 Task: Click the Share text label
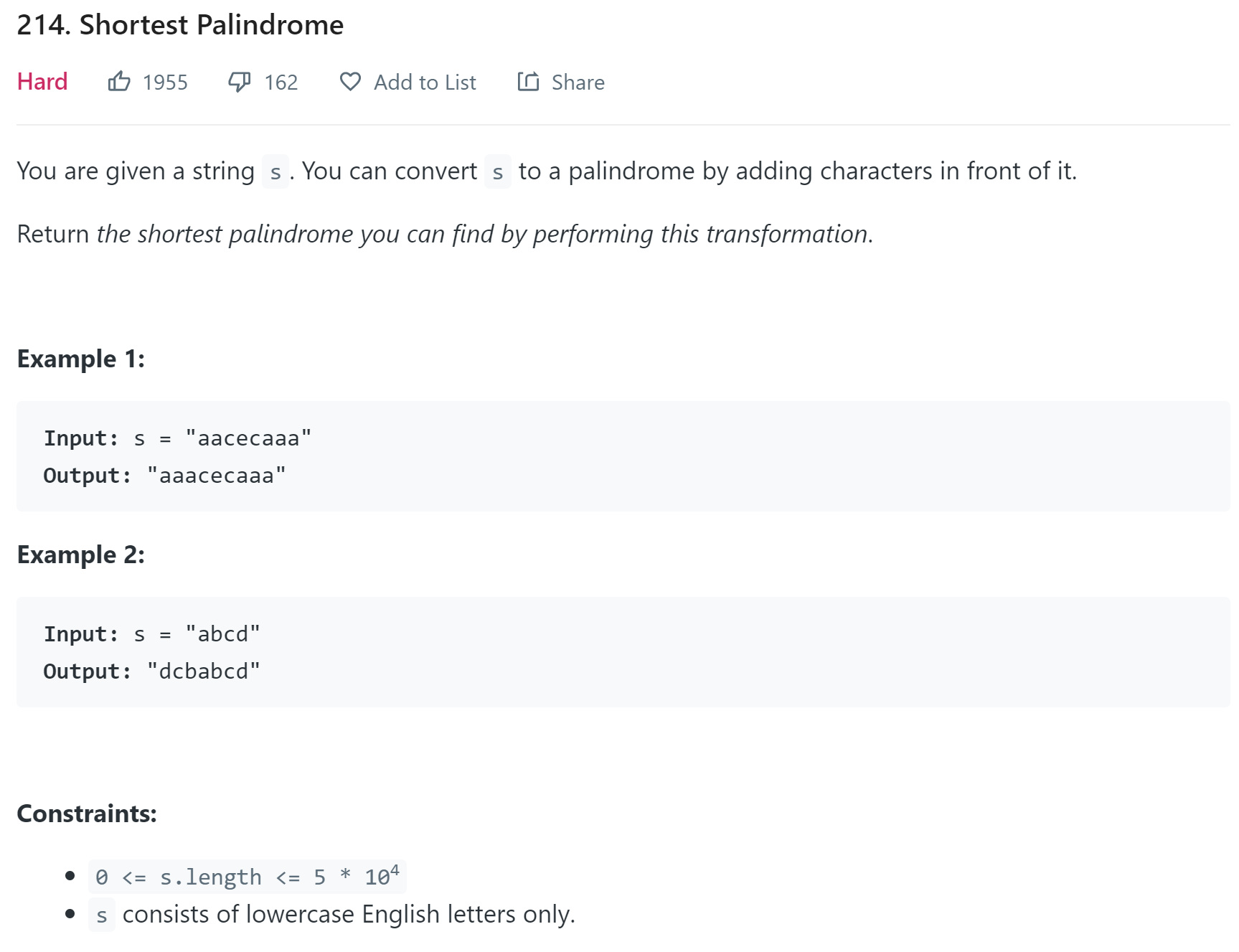click(x=578, y=83)
